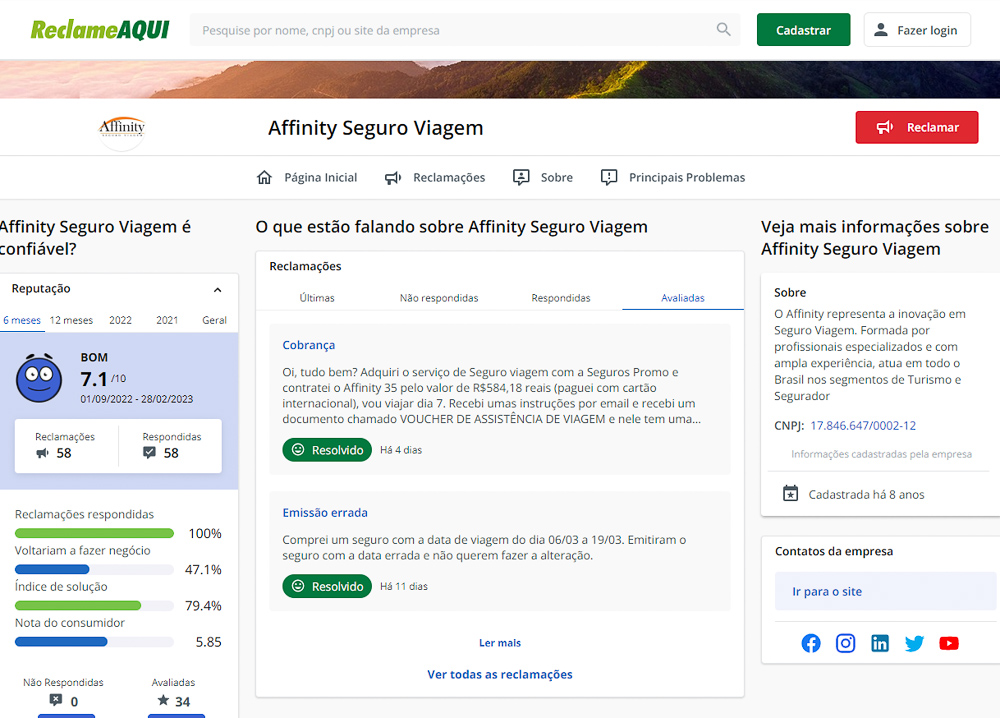Image resolution: width=1000 pixels, height=718 pixels.
Task: Click the Ler mais link
Action: [500, 643]
